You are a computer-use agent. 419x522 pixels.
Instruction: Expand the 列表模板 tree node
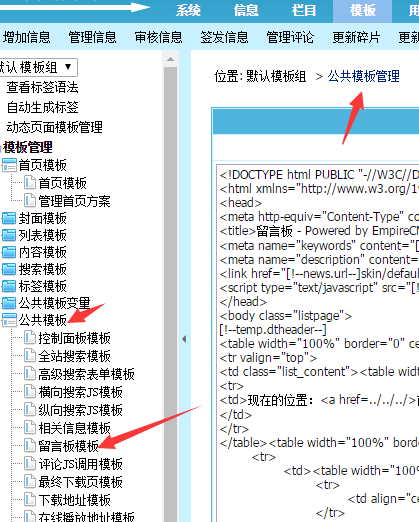coord(42,235)
